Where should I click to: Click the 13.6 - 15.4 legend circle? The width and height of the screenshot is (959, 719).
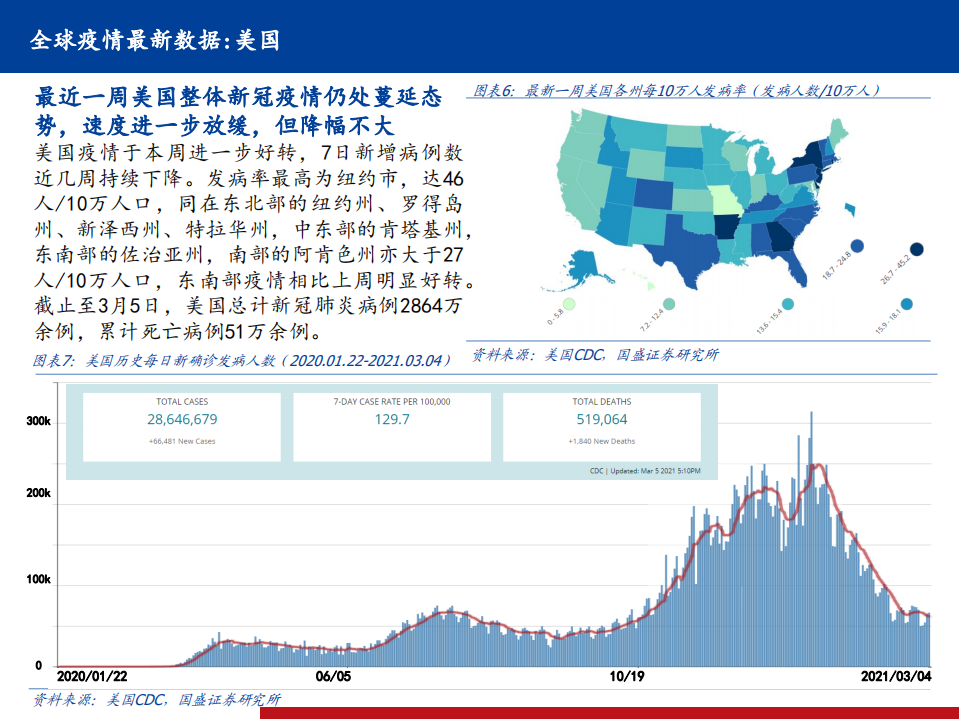point(788,304)
